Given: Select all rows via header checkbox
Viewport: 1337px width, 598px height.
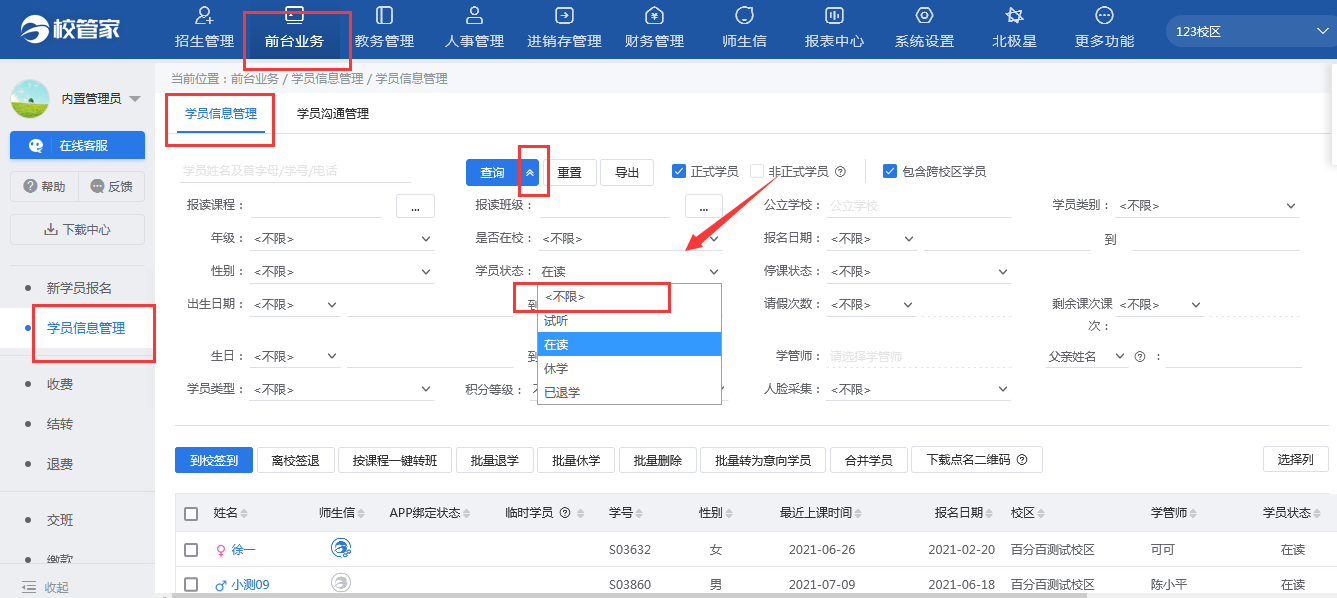Looking at the screenshot, I should (191, 513).
